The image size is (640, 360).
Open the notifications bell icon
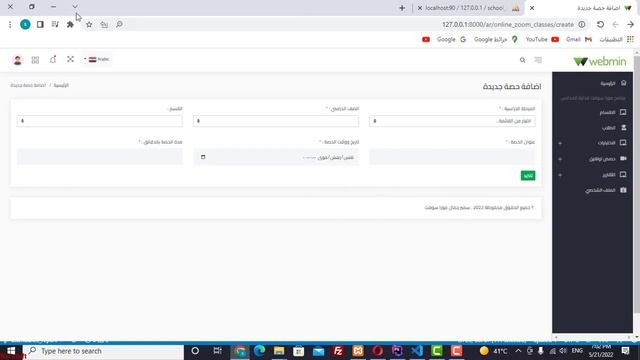click(x=53, y=60)
